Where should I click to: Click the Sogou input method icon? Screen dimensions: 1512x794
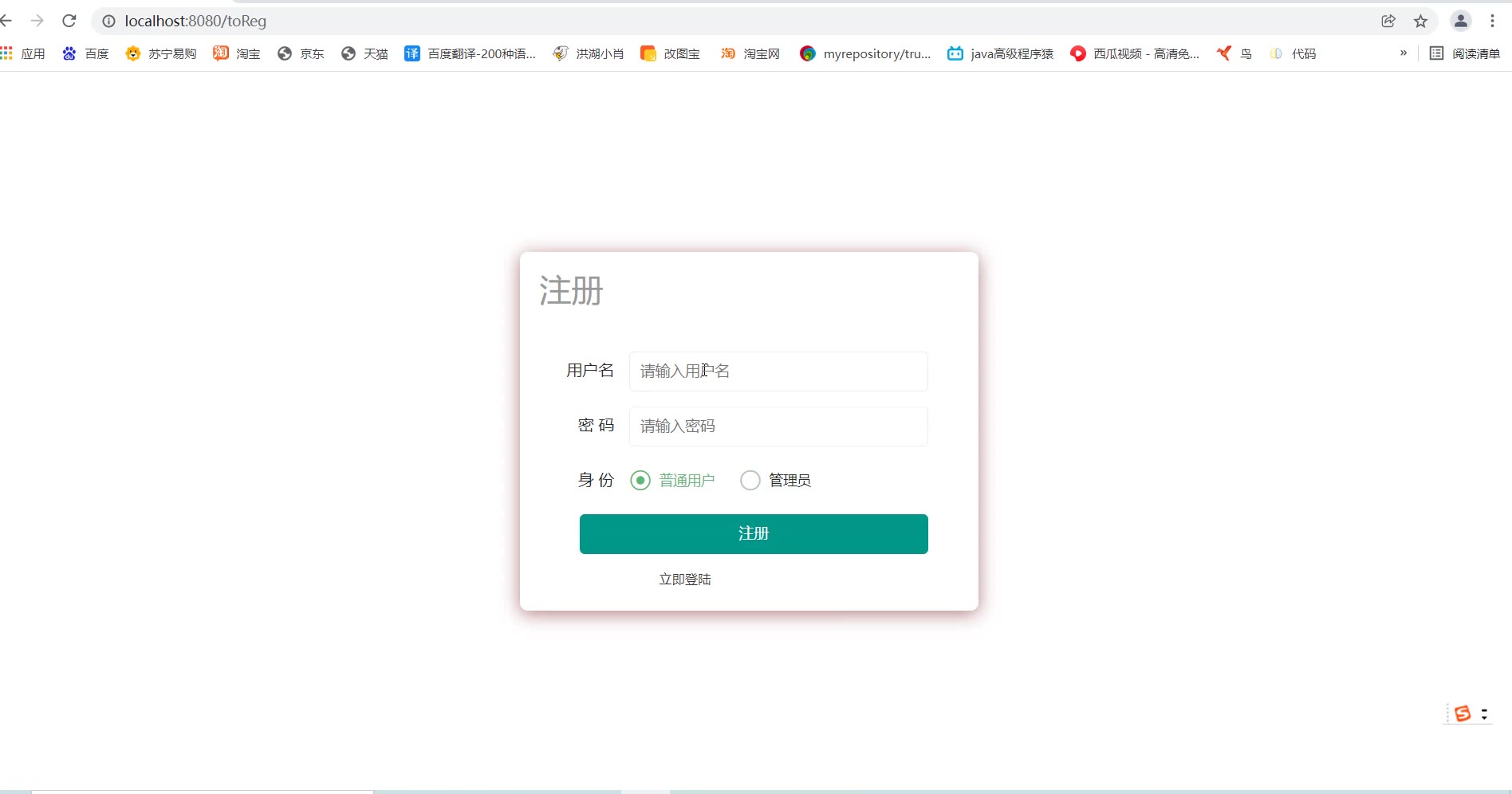pyautogui.click(x=1462, y=713)
